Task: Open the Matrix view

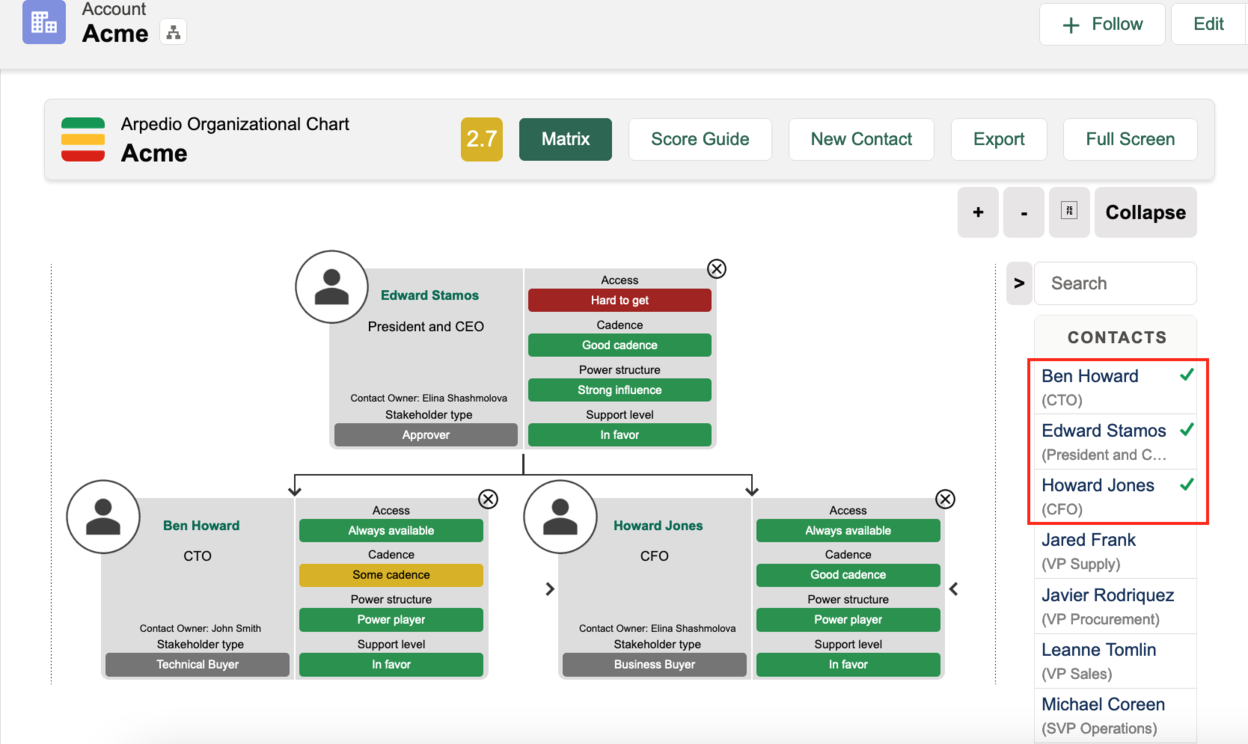Action: [x=565, y=139]
